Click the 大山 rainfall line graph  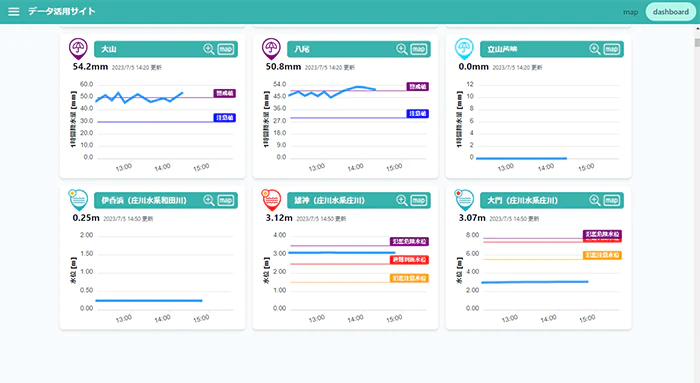click(x=139, y=97)
